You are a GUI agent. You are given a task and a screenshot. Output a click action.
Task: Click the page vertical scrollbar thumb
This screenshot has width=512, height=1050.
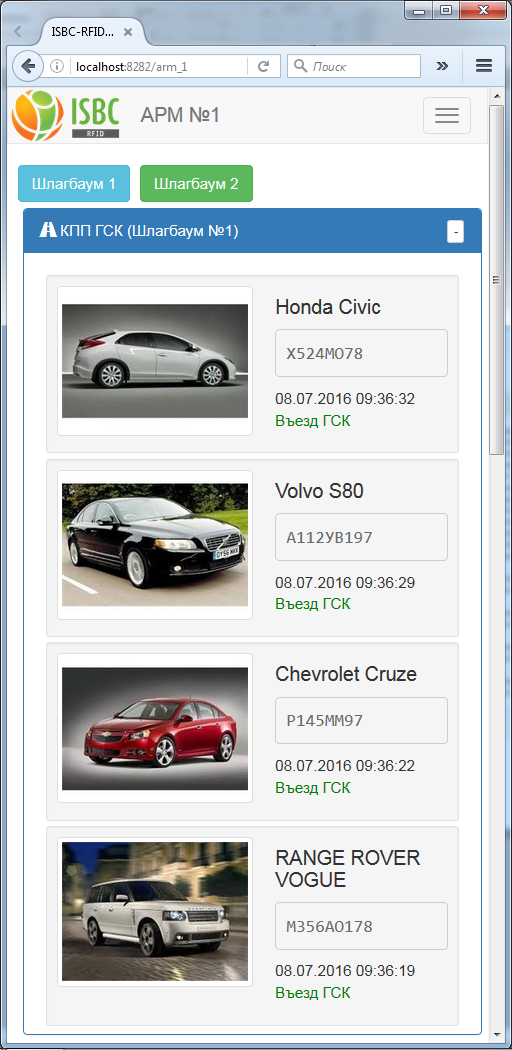497,279
